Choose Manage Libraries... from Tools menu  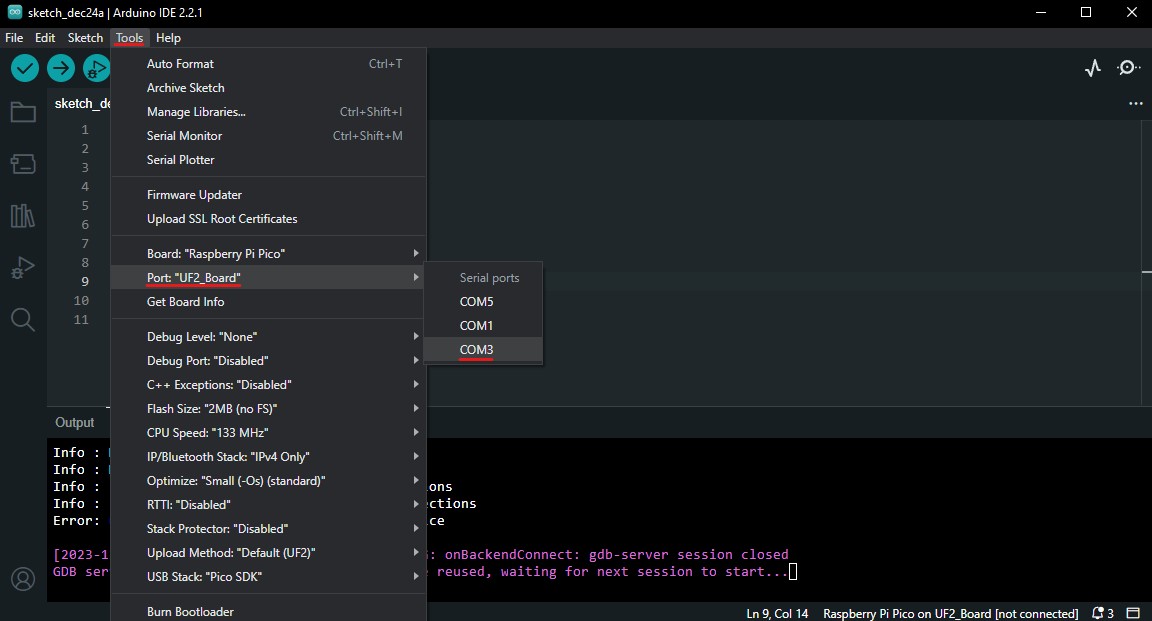pyautogui.click(x=196, y=112)
